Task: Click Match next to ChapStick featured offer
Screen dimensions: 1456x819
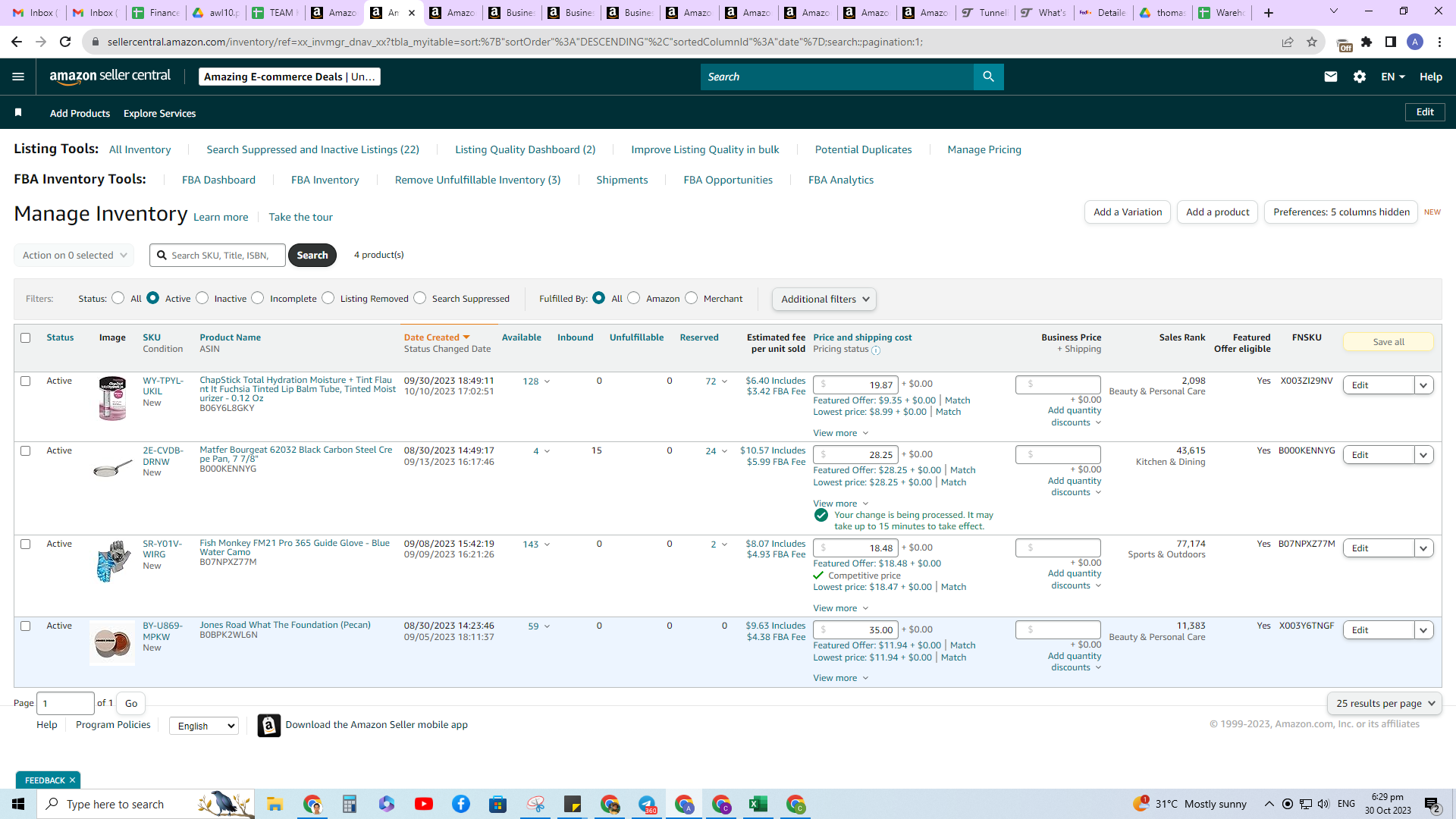Action: coord(957,400)
